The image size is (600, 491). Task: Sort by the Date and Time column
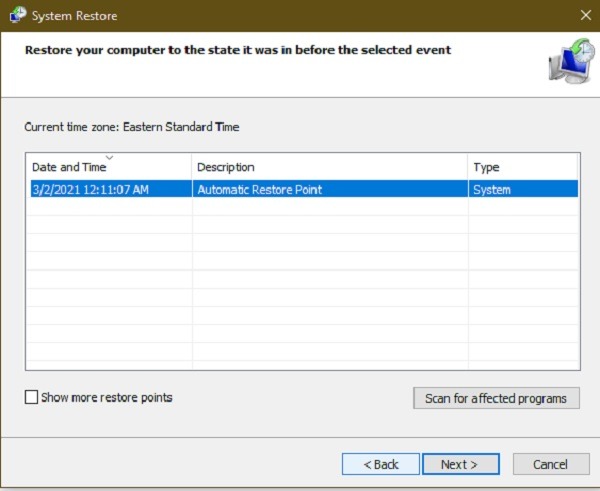point(109,167)
